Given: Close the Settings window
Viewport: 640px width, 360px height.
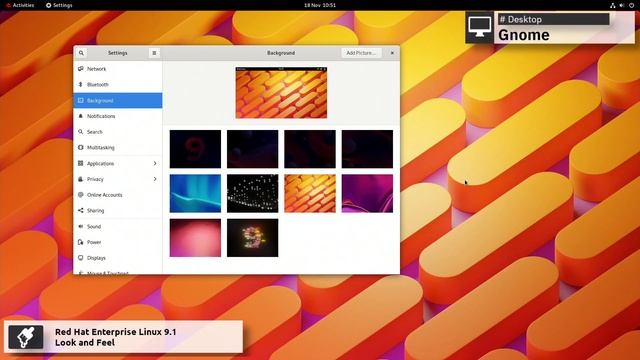Looking at the screenshot, I should tap(392, 53).
